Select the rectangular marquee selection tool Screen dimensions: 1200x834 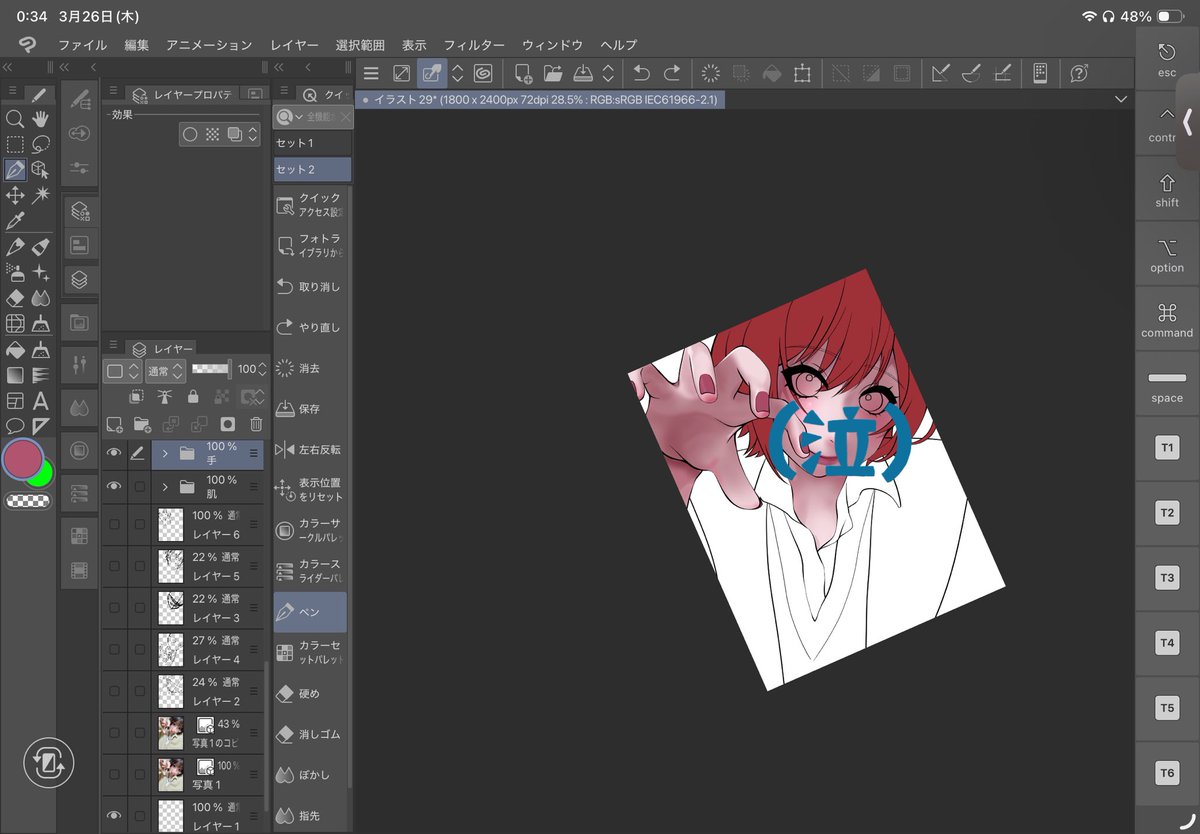point(15,144)
